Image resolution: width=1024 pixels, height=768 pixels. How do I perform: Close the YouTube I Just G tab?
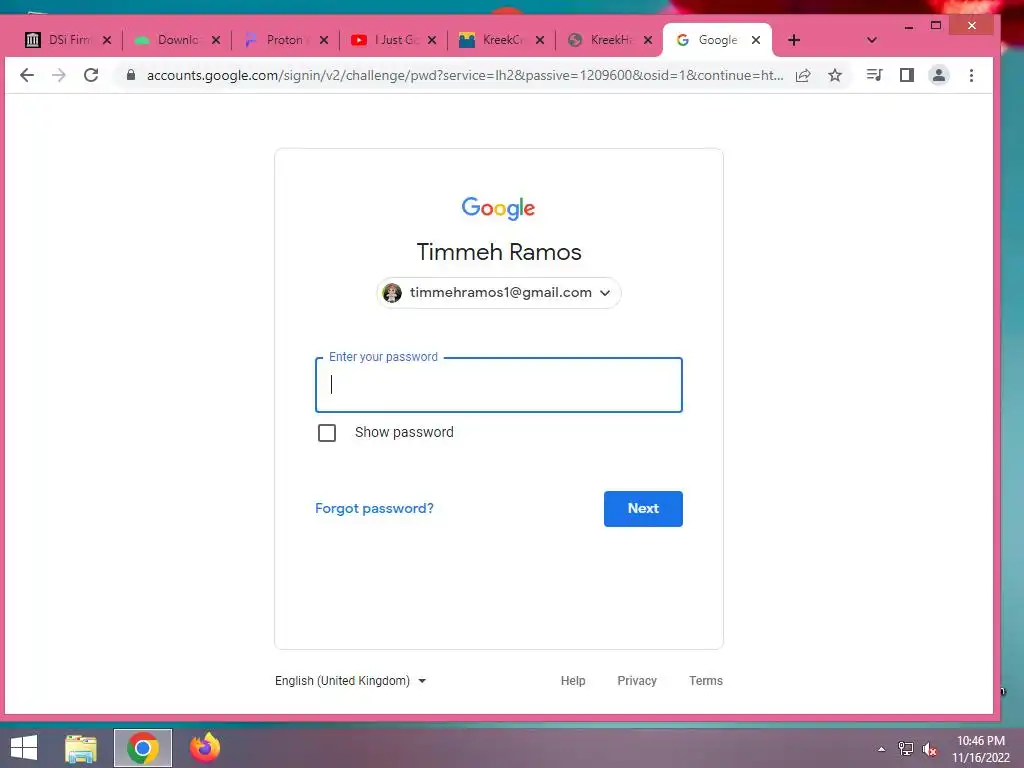tap(432, 40)
